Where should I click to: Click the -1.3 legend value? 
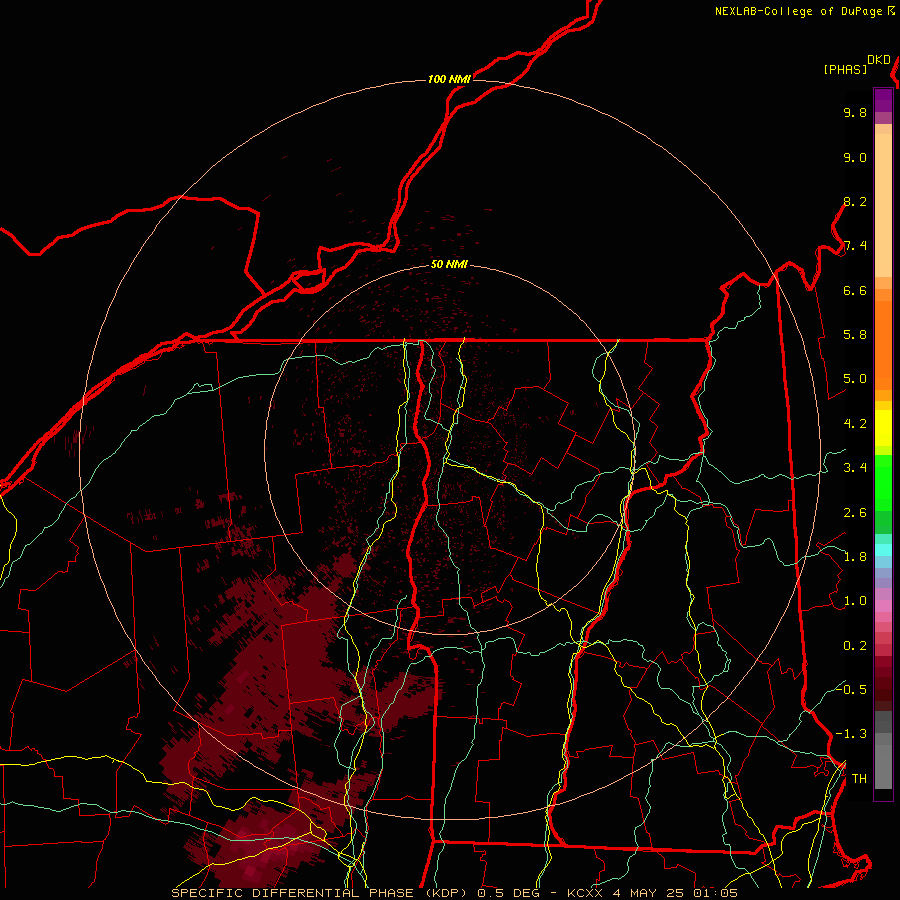851,734
